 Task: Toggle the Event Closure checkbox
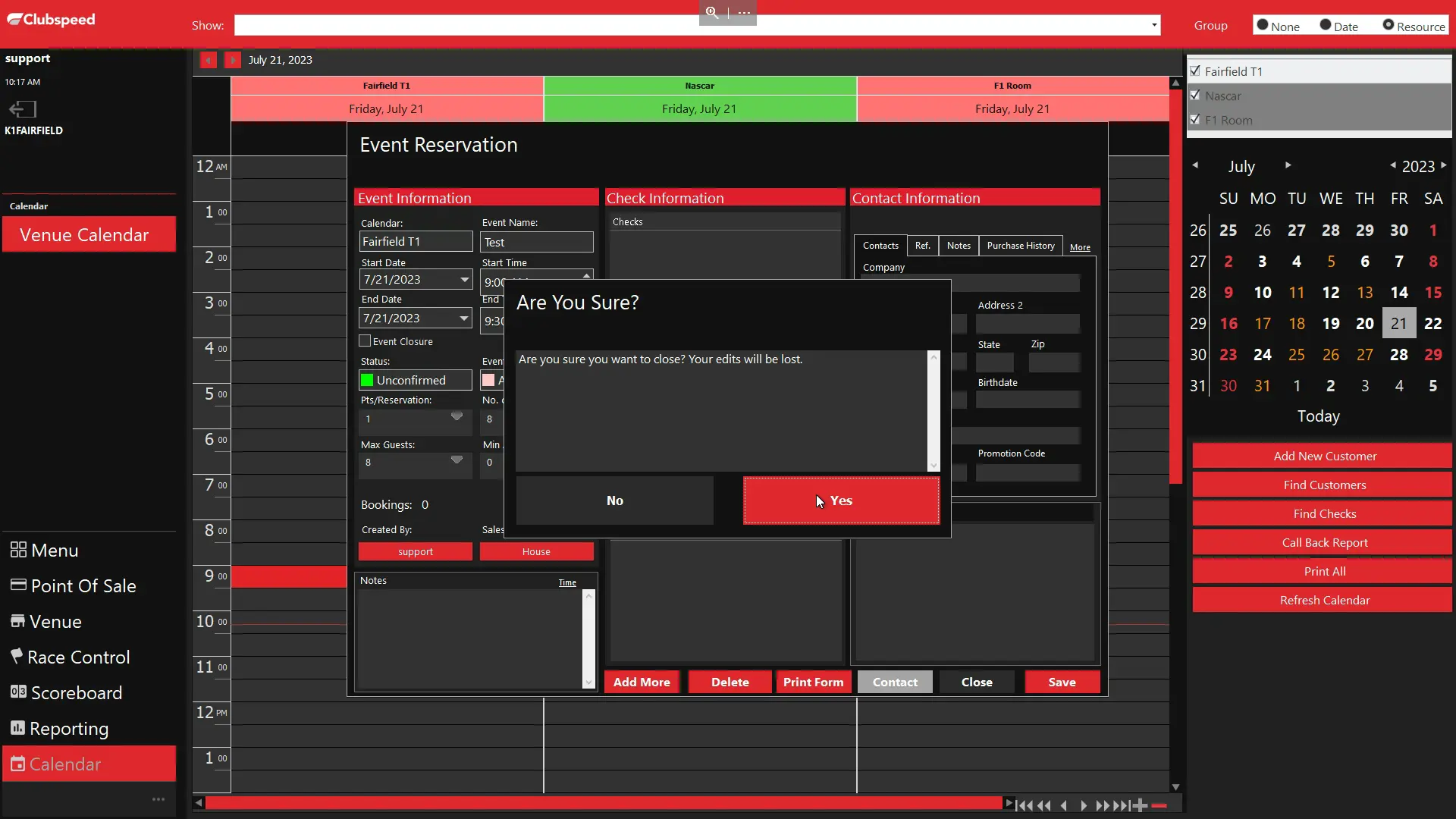tap(365, 341)
